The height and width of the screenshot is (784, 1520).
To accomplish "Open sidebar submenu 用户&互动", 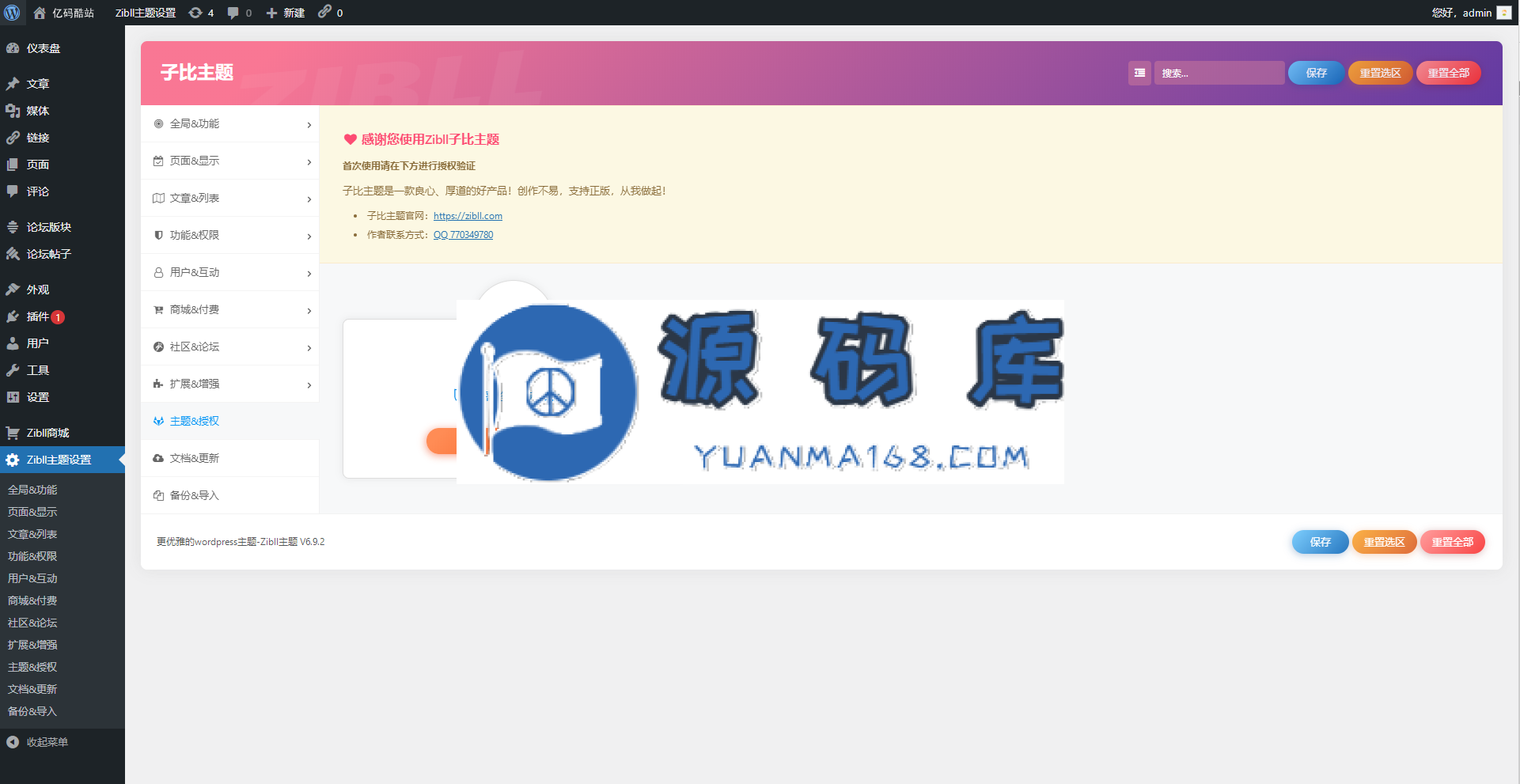I will (x=32, y=578).
